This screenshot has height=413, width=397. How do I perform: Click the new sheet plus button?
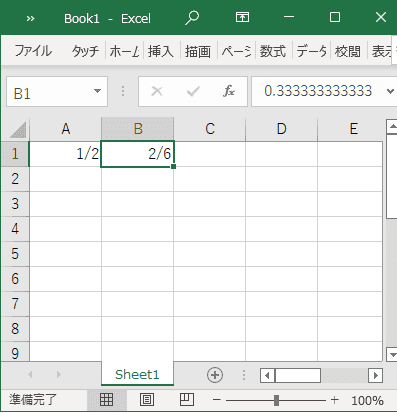click(215, 375)
